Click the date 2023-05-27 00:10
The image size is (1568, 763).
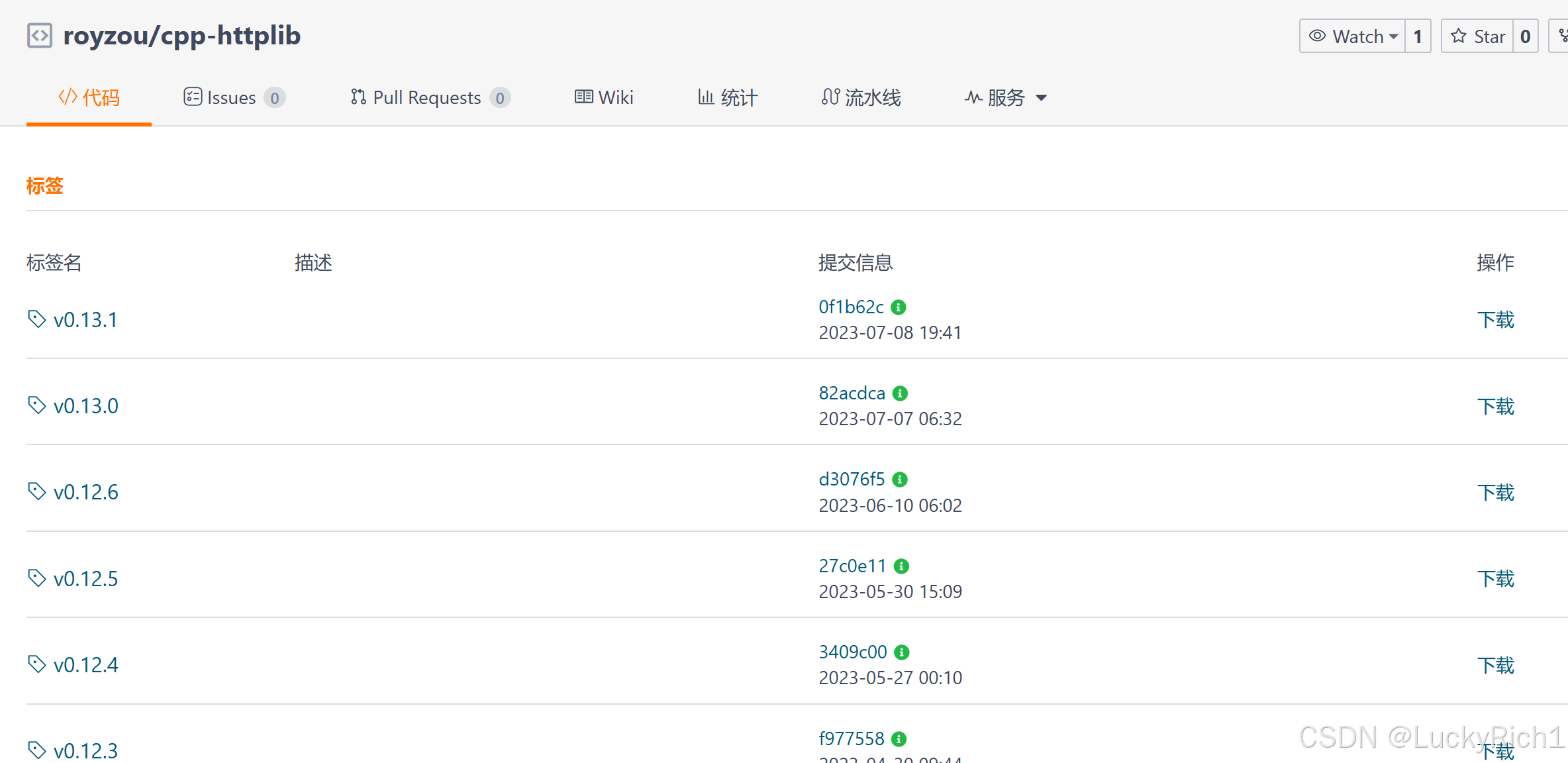891,678
